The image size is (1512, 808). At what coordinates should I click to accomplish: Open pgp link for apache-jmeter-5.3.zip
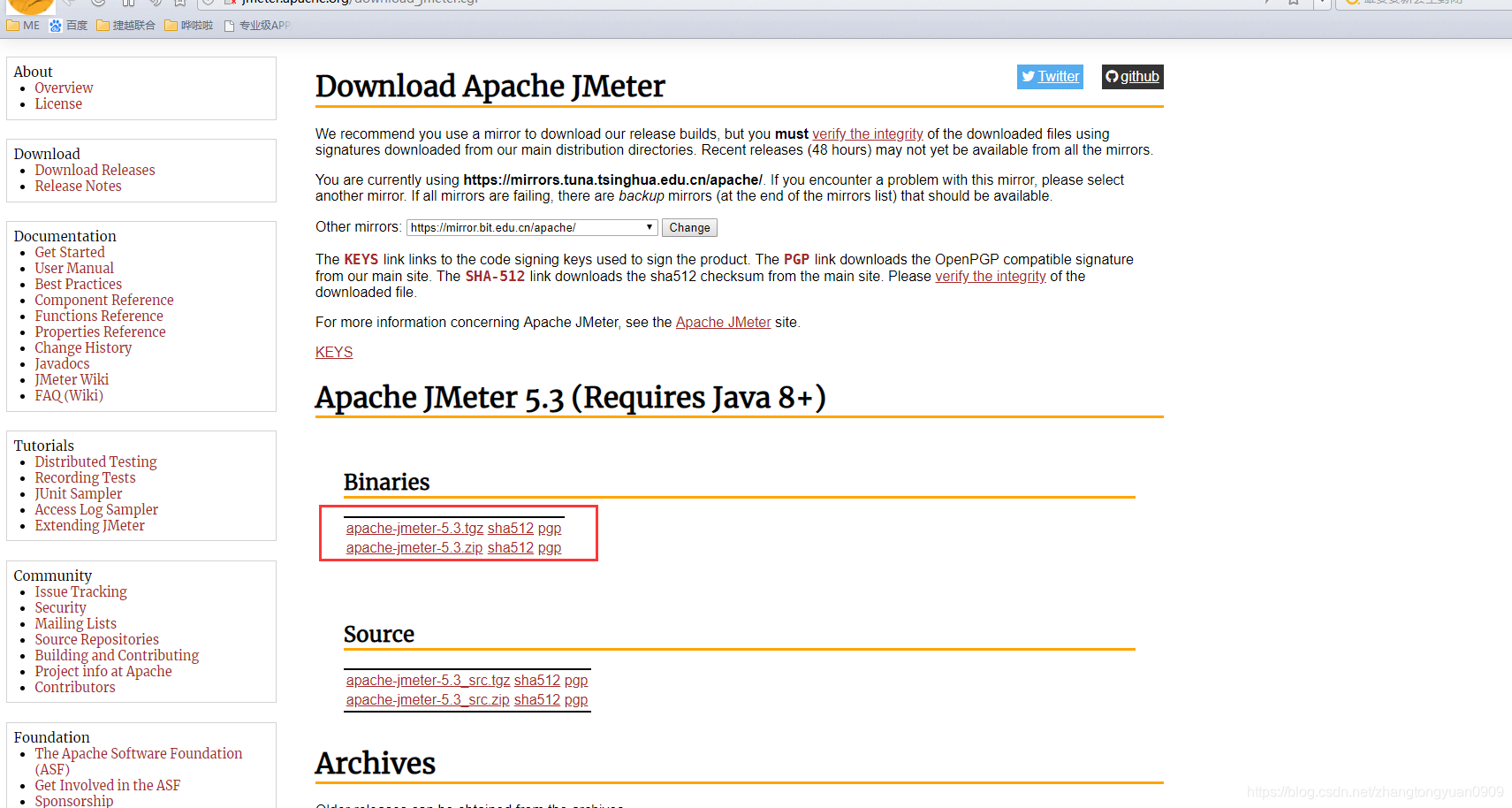pos(550,548)
